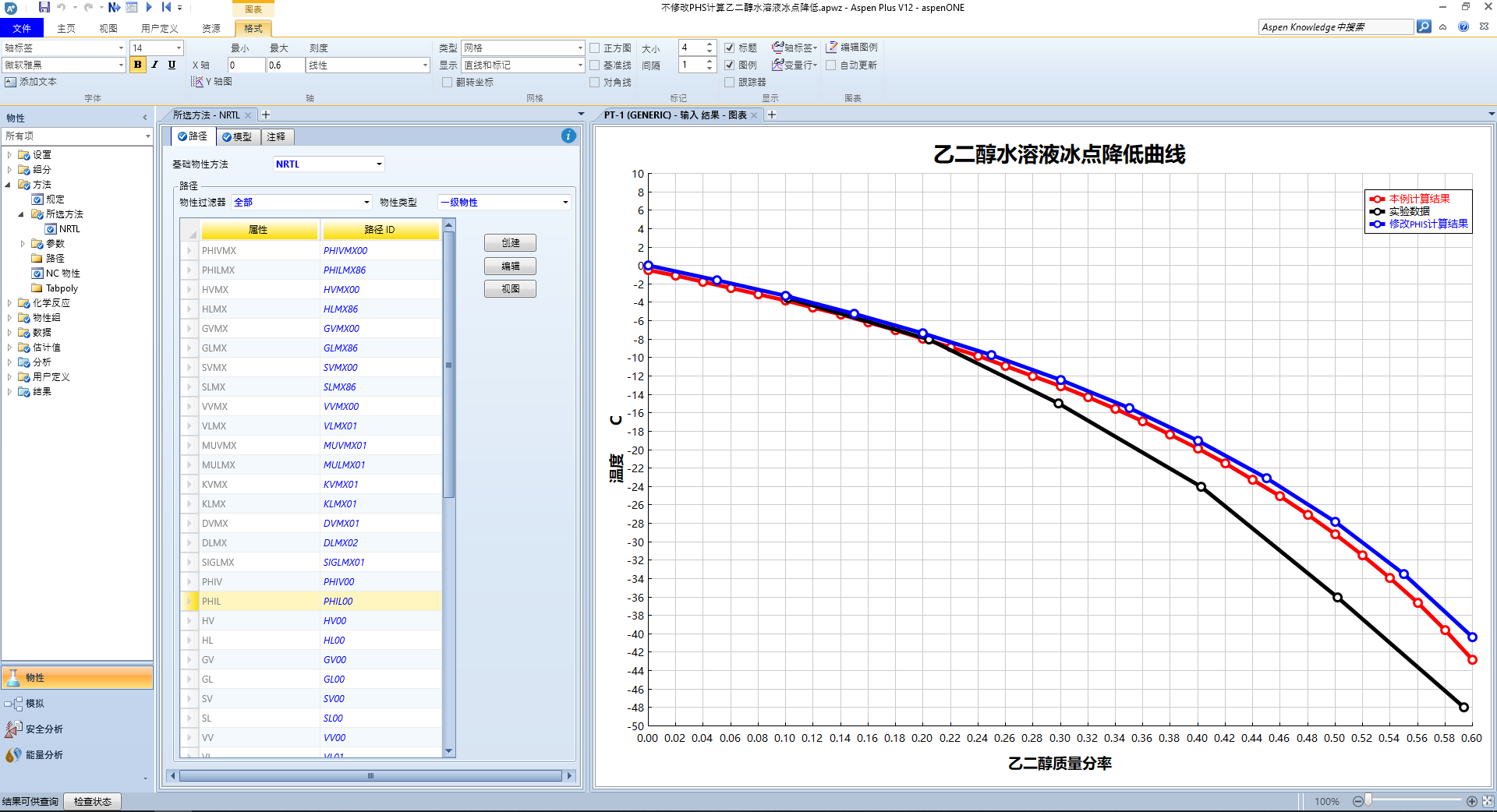Enable the Tracker (跟踪器) checkbox
This screenshot has height=812, width=1497.
pos(730,82)
